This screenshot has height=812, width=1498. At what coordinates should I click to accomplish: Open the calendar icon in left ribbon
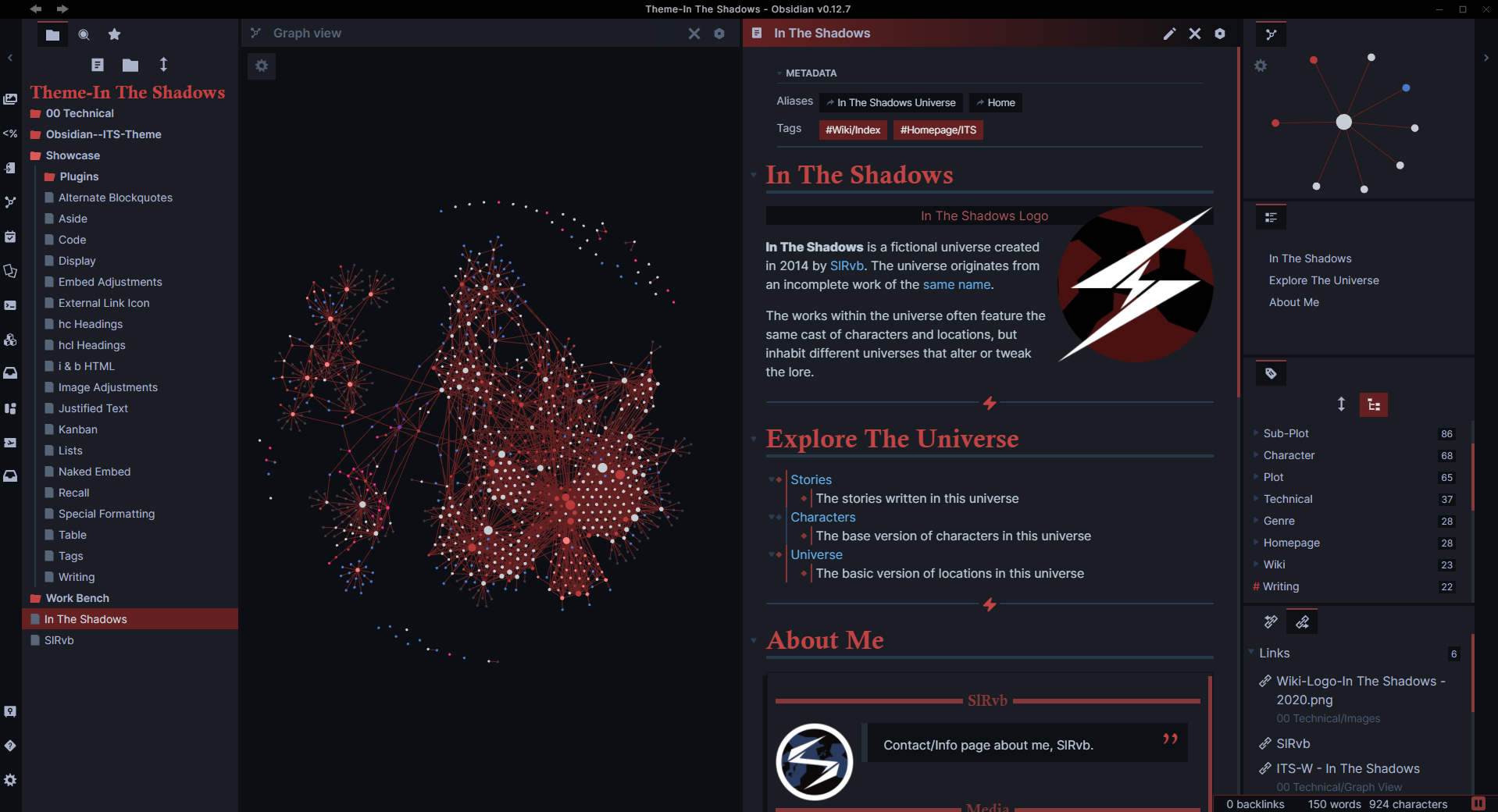pyautogui.click(x=10, y=237)
